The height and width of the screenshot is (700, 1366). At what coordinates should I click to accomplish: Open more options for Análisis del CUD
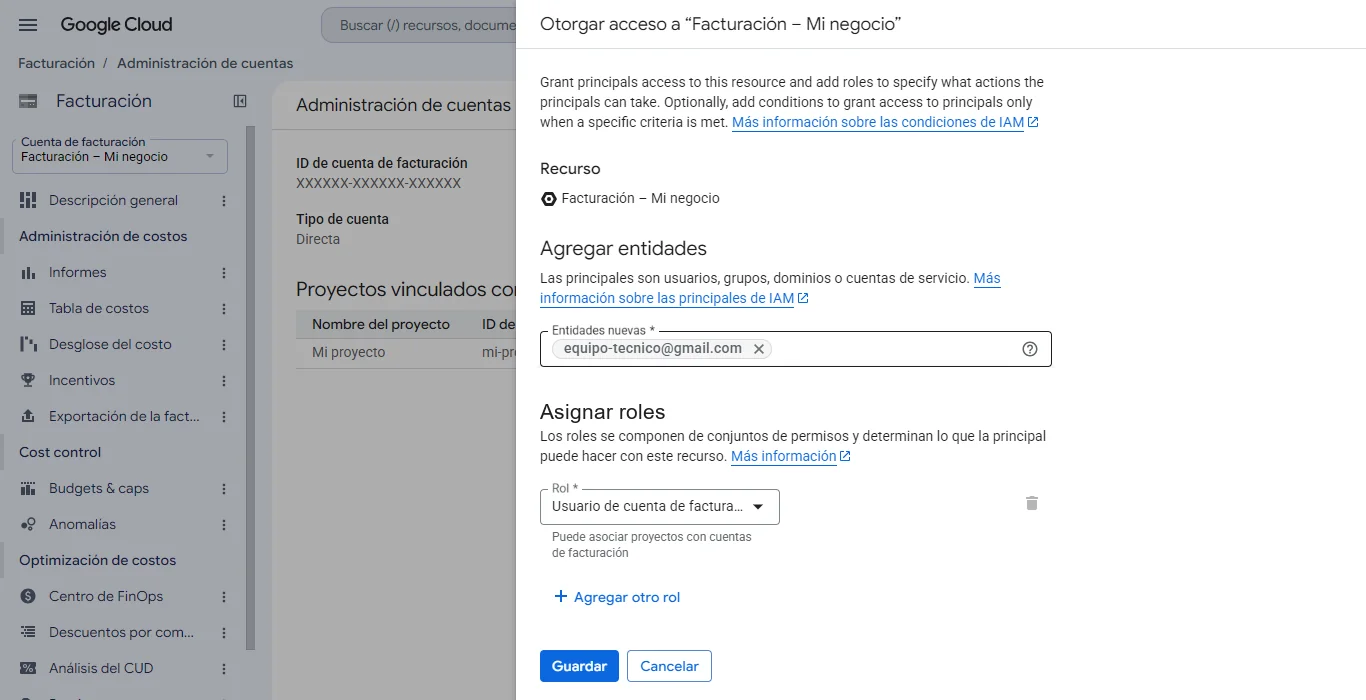224,669
